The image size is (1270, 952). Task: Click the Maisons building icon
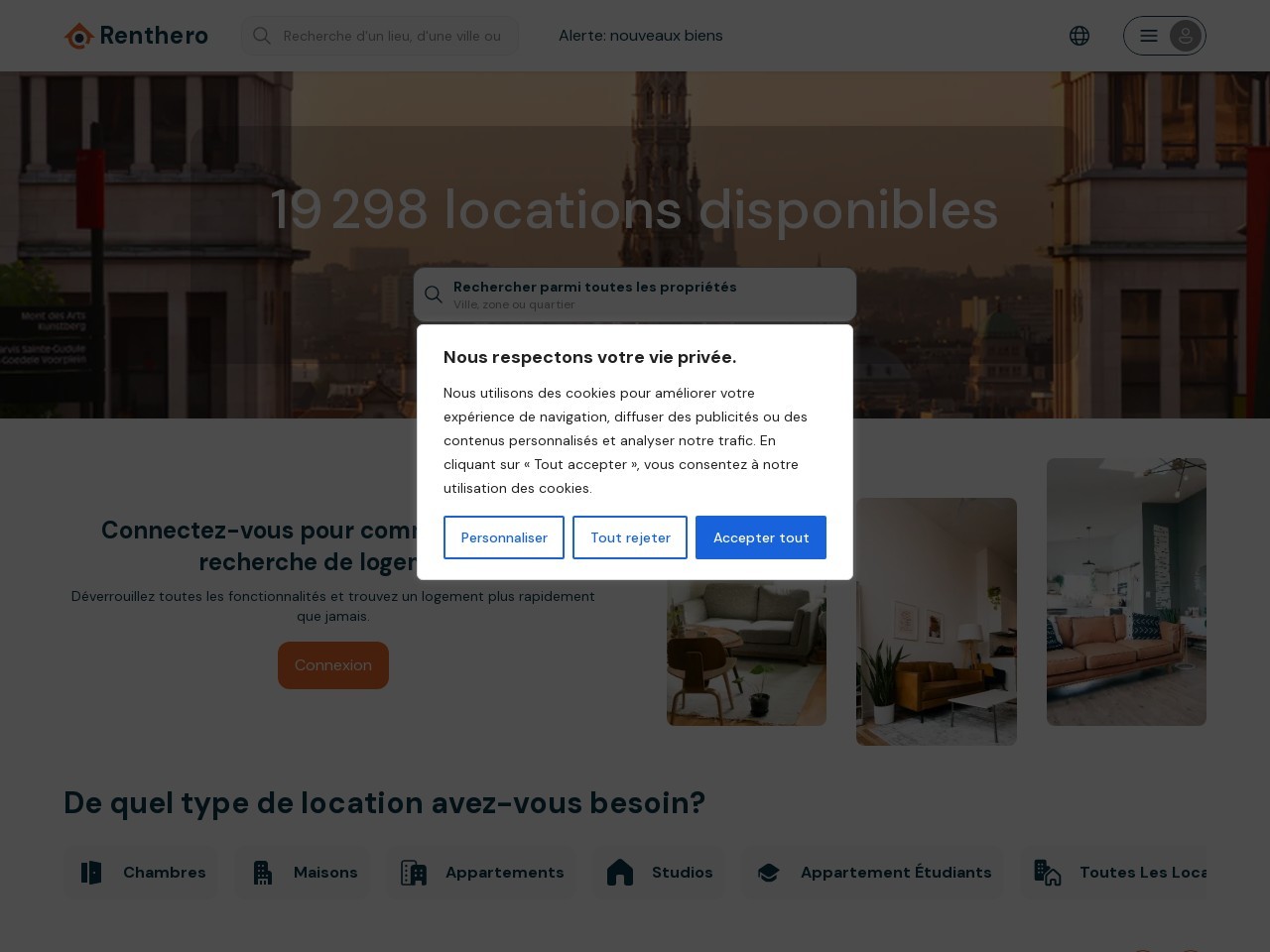(263, 873)
